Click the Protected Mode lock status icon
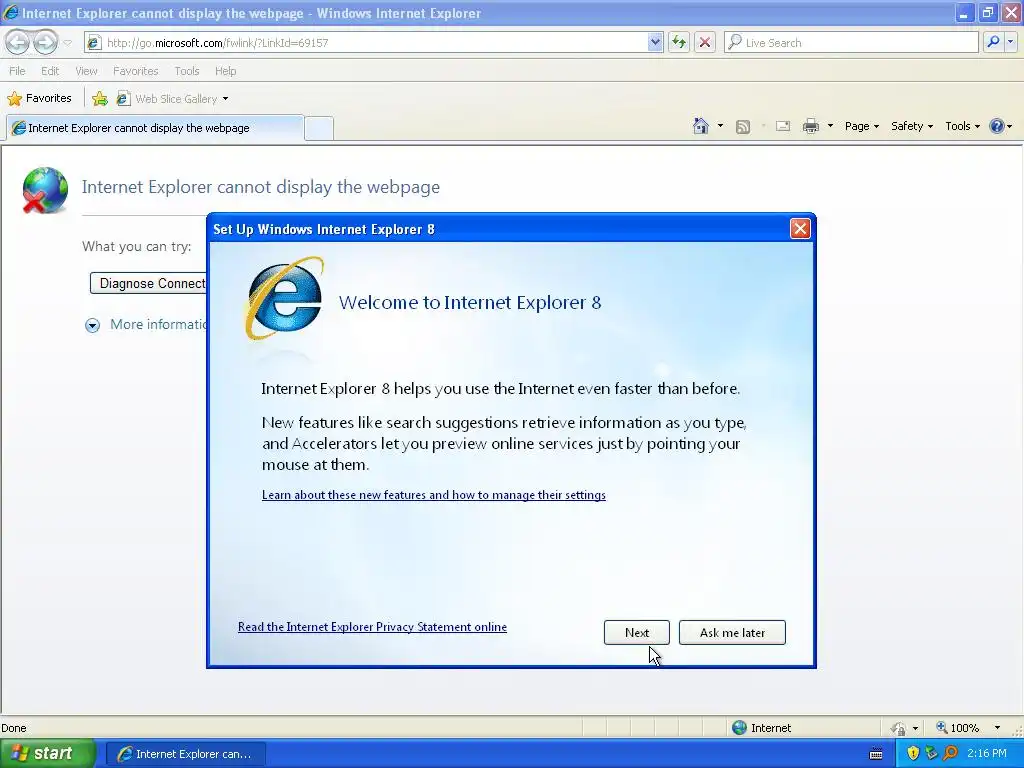Image resolution: width=1024 pixels, height=768 pixels. pos(898,728)
